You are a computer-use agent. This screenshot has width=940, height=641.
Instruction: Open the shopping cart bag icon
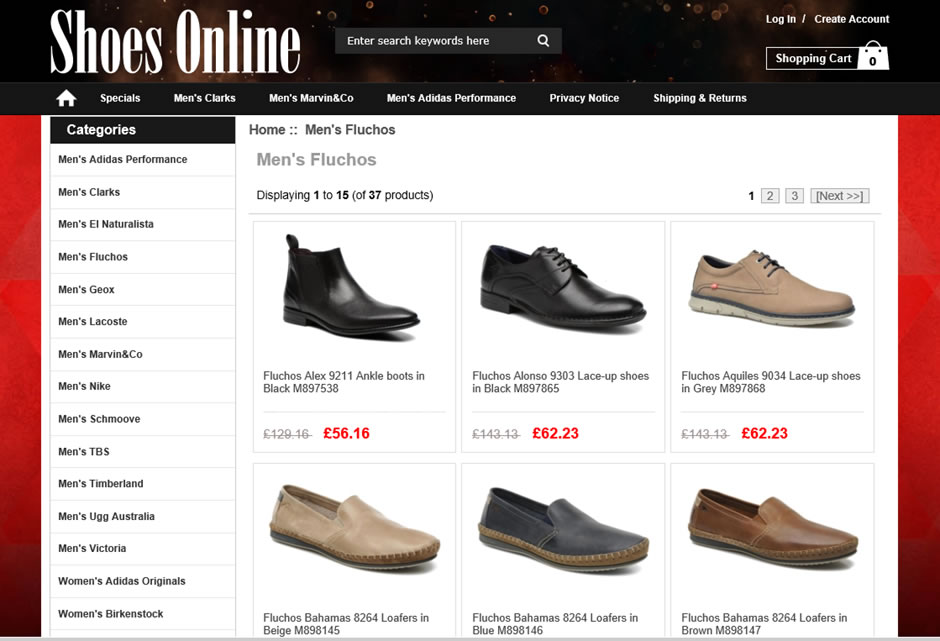873,57
